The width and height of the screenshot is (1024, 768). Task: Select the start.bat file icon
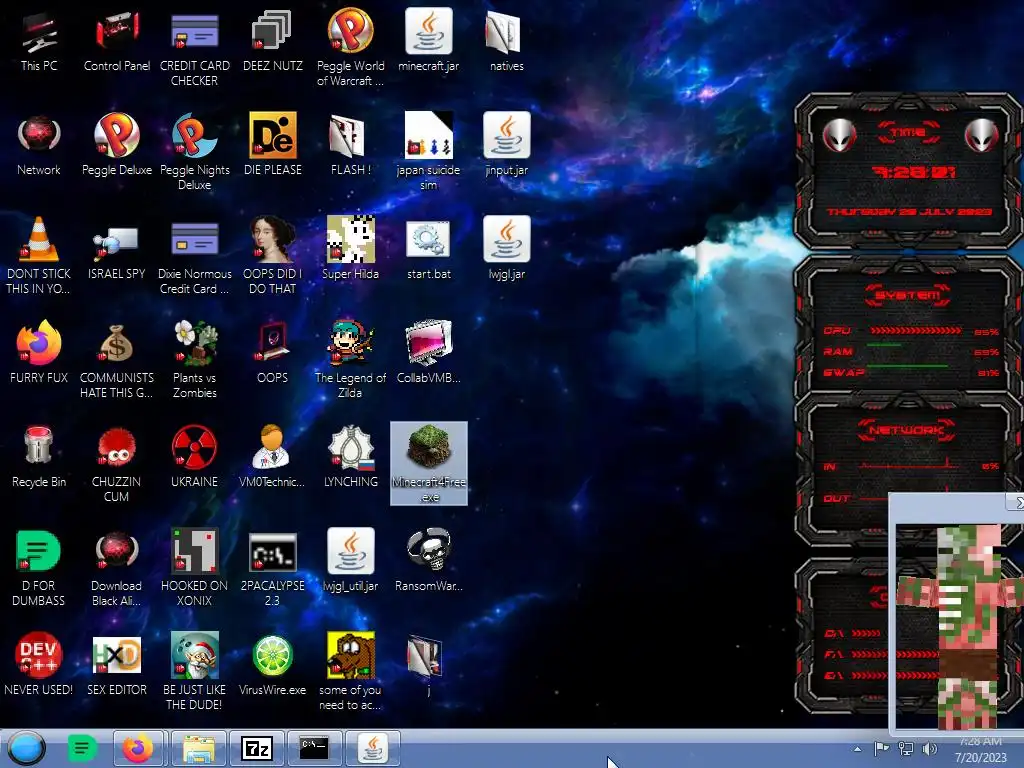pyautogui.click(x=428, y=240)
